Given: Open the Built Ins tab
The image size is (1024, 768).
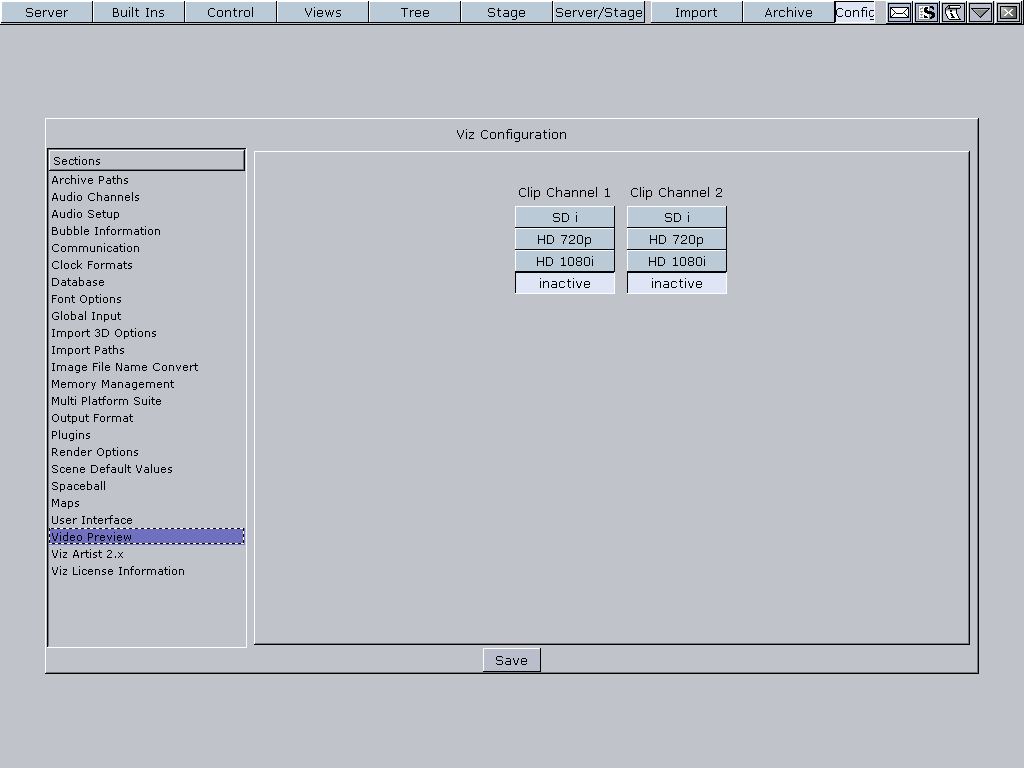Looking at the screenshot, I should pyautogui.click(x=138, y=12).
